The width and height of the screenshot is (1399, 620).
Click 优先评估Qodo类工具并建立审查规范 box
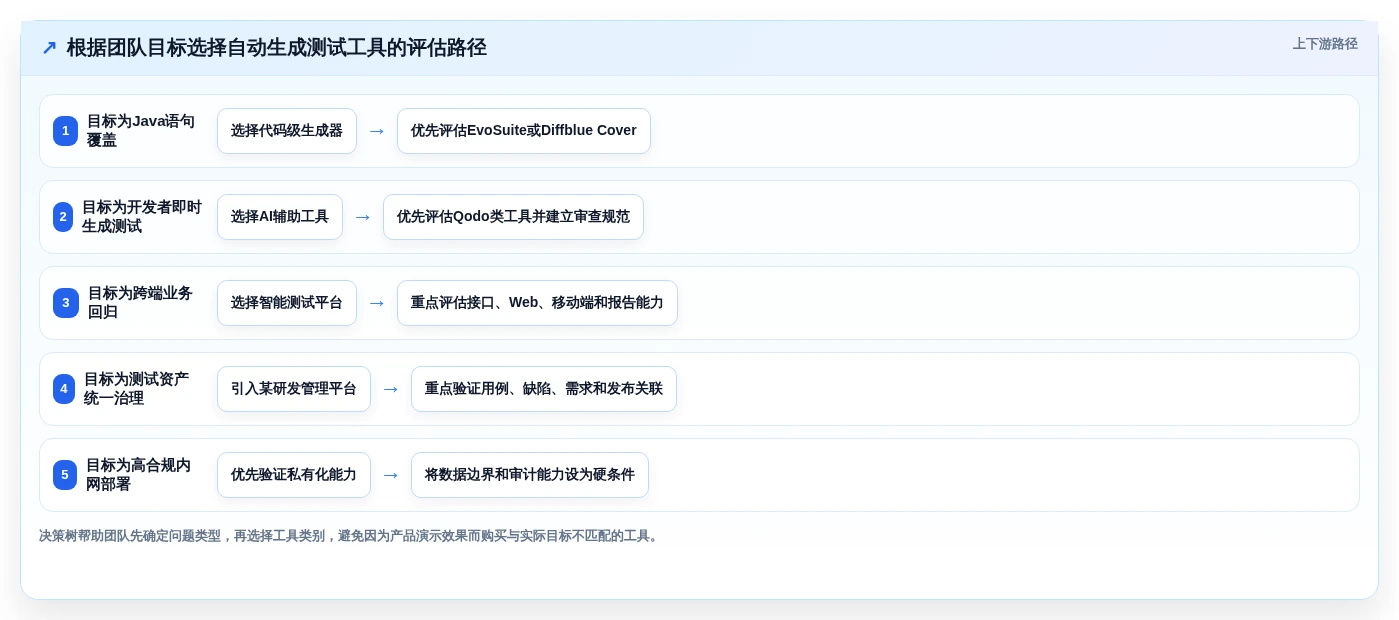click(513, 217)
